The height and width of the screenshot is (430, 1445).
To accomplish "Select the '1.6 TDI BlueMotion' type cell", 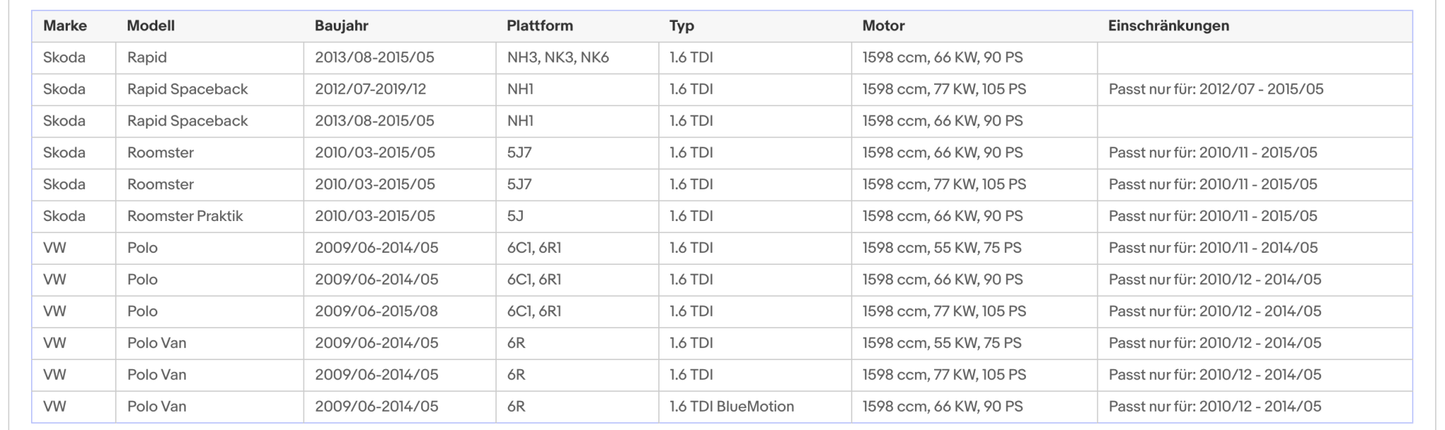I will click(731, 406).
